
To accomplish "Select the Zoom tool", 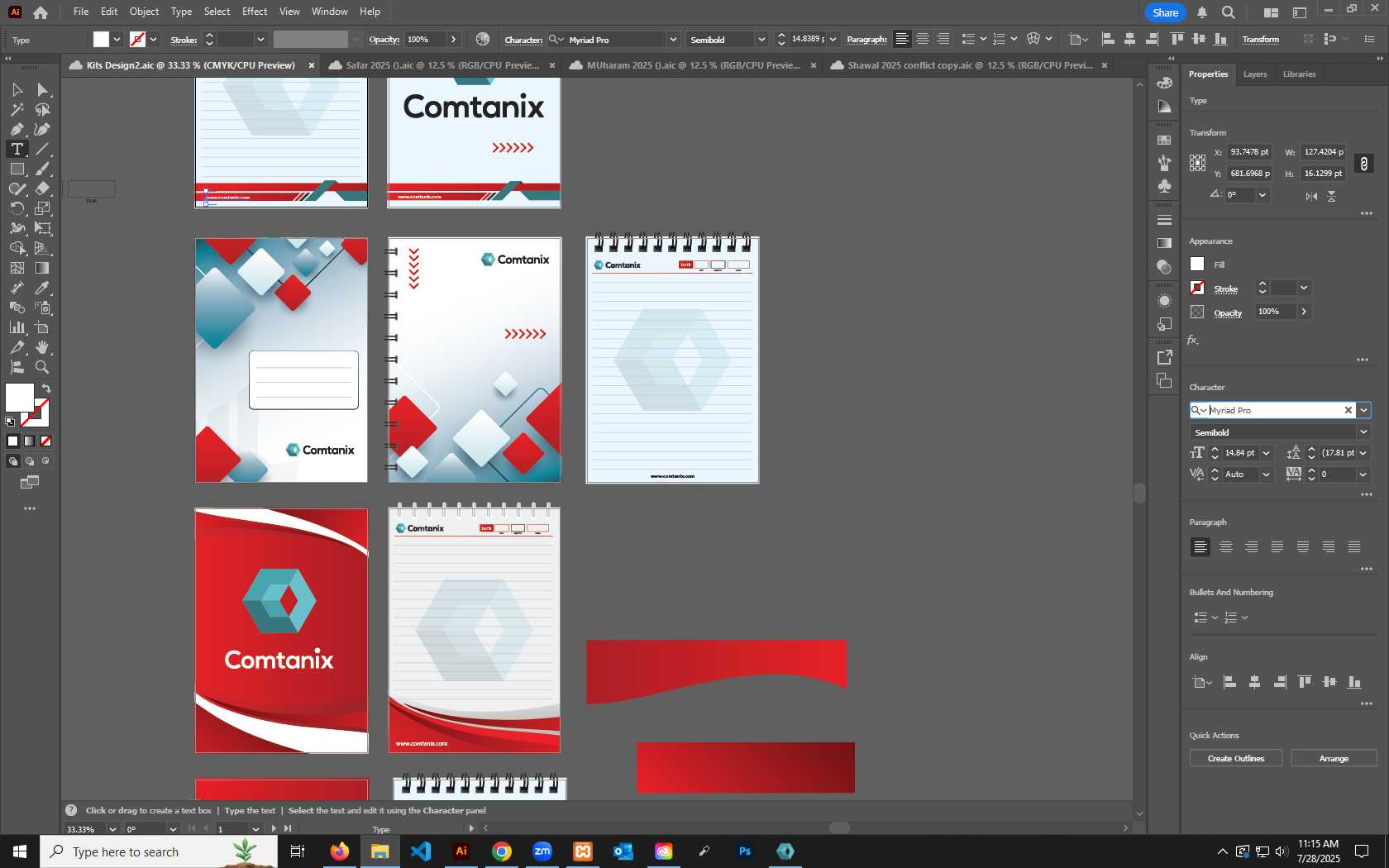I will click(42, 367).
